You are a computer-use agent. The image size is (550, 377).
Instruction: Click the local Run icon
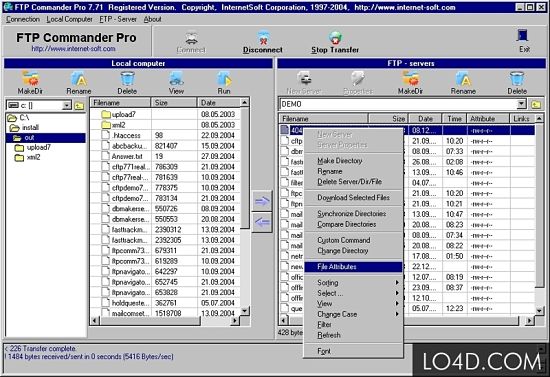224,79
